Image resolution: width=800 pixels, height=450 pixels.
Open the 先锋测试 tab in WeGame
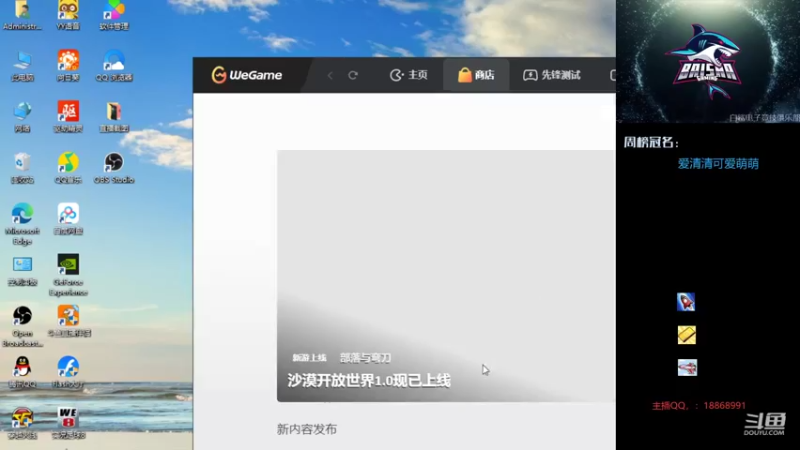pos(552,75)
